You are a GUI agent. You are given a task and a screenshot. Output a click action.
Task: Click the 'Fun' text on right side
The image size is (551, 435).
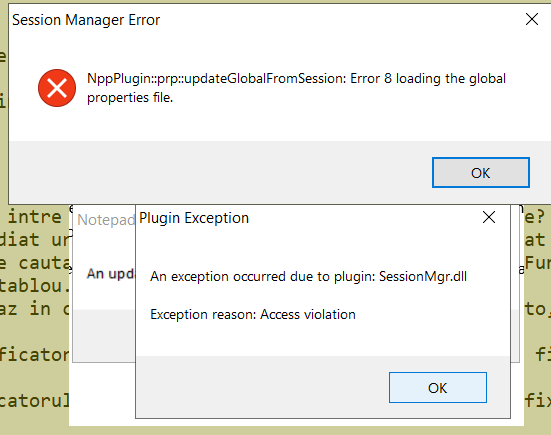tap(538, 262)
